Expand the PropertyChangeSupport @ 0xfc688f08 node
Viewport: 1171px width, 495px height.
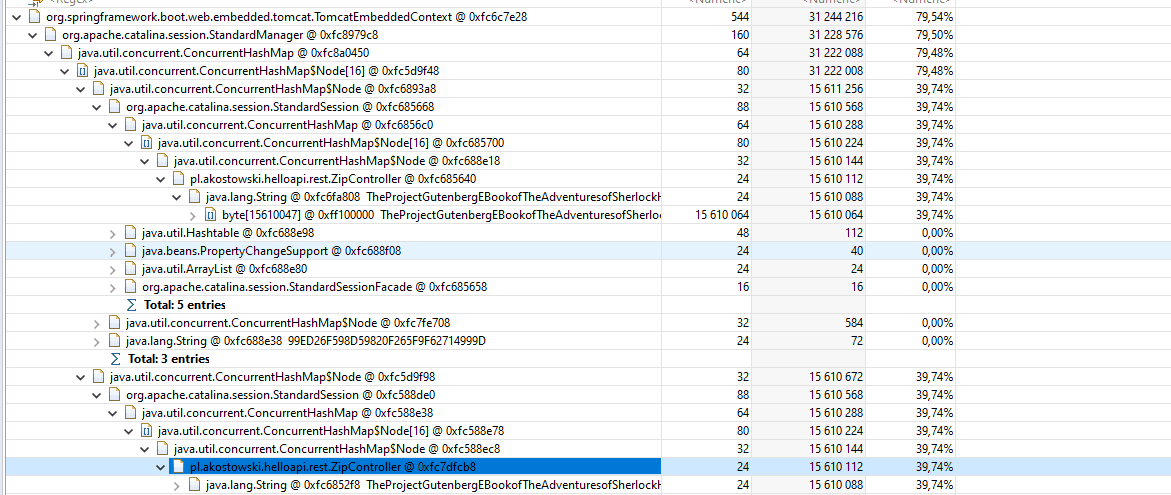coord(113,251)
